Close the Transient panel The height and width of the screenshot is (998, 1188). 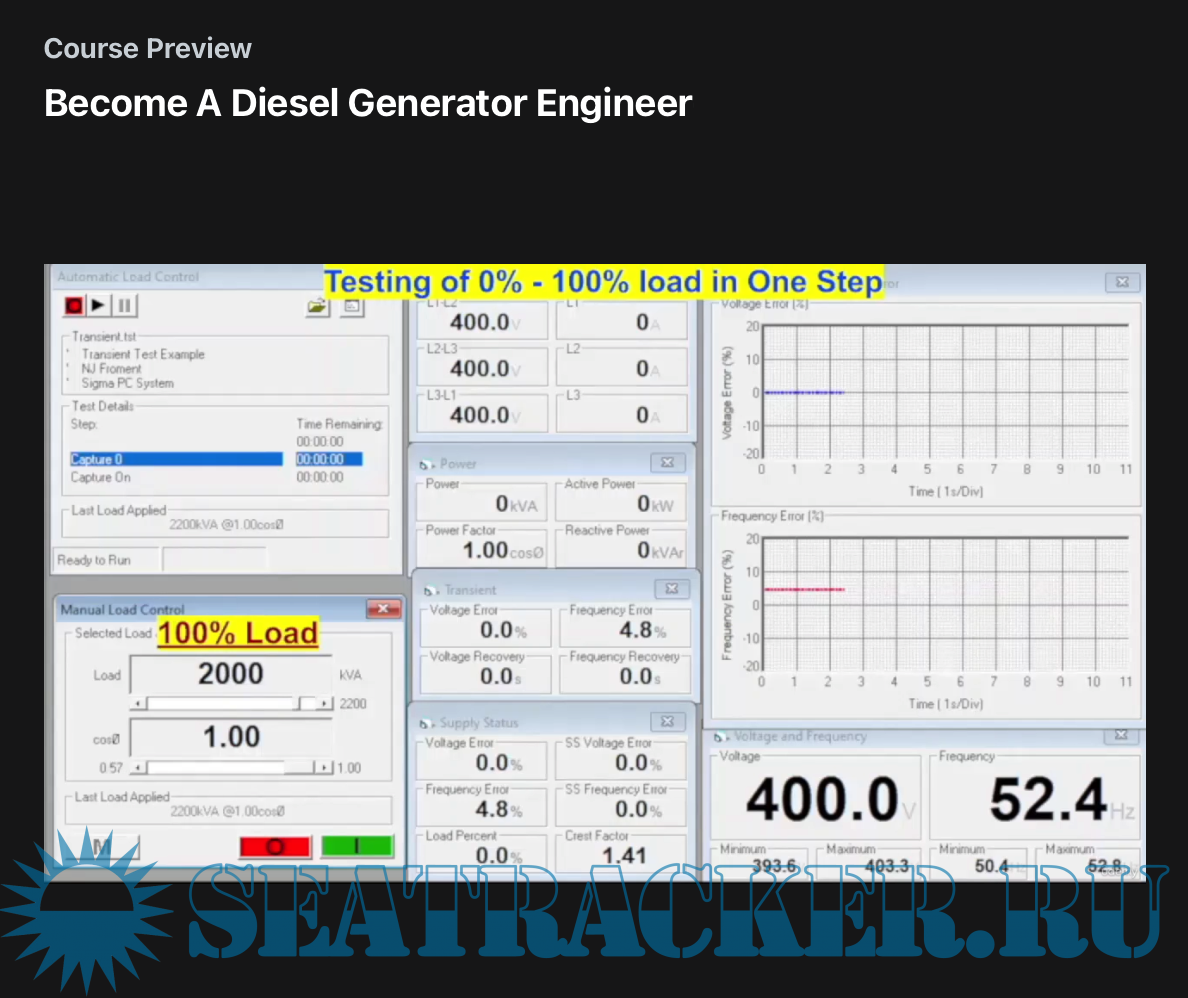click(x=666, y=589)
